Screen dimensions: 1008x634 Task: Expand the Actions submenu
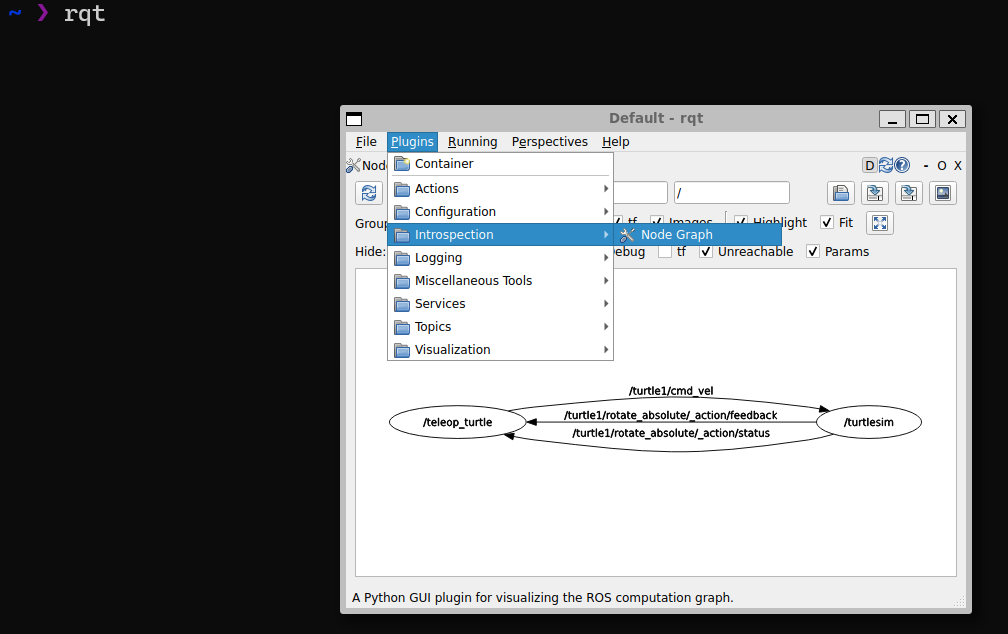point(500,188)
